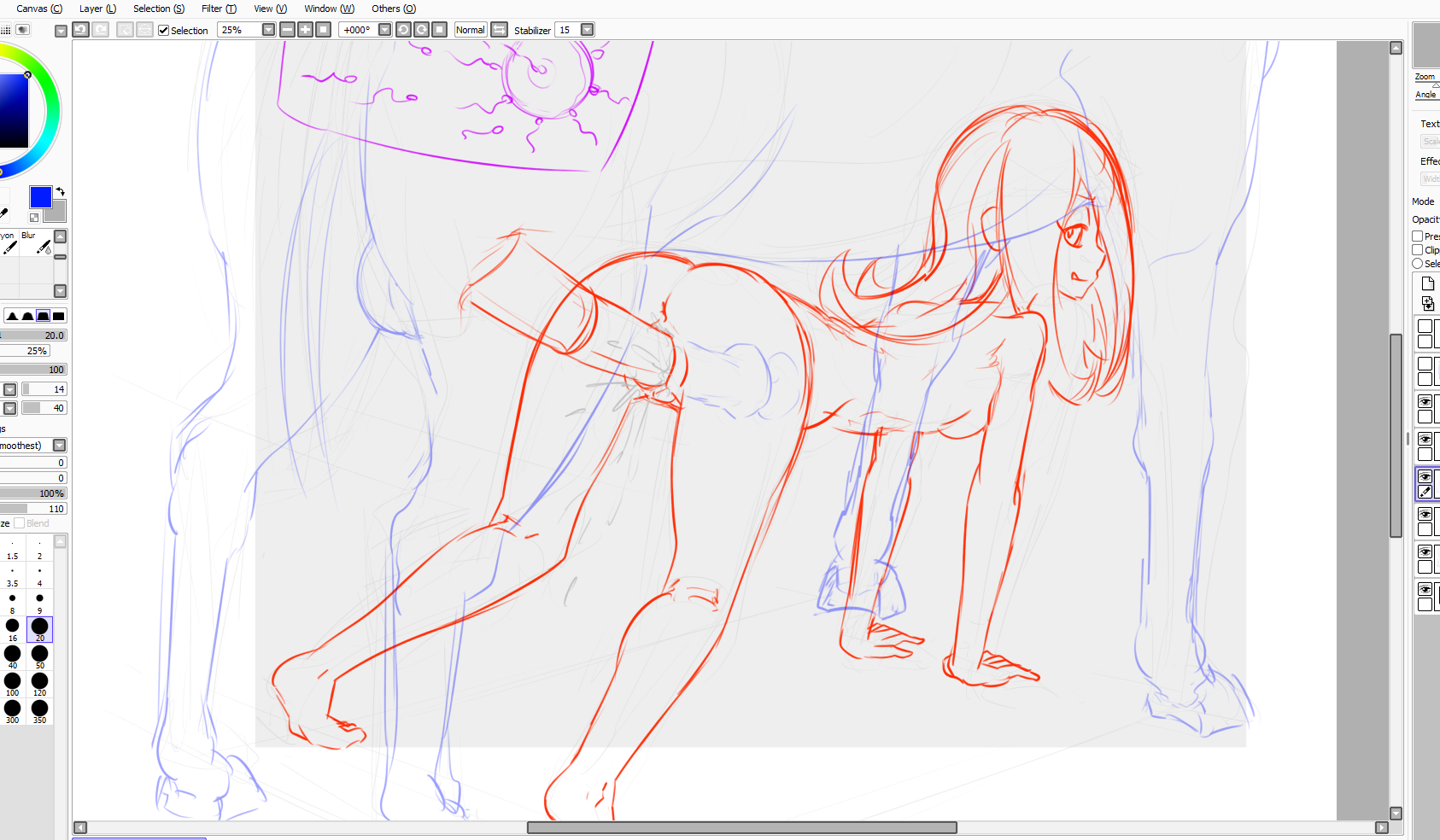Open the Canvas menu
Image resolution: width=1440 pixels, height=840 pixels.
point(38,9)
